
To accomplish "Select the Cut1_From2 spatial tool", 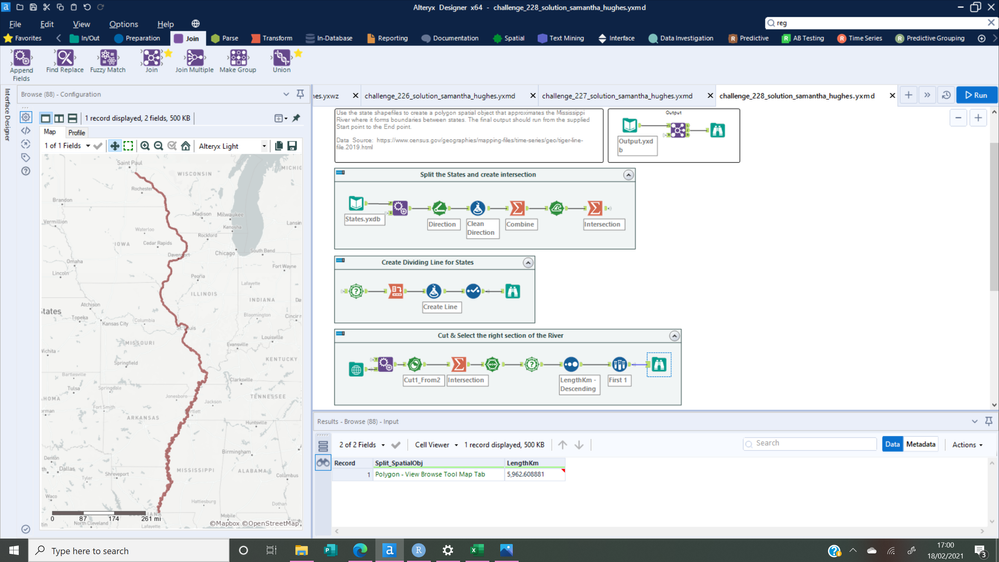I will point(415,364).
